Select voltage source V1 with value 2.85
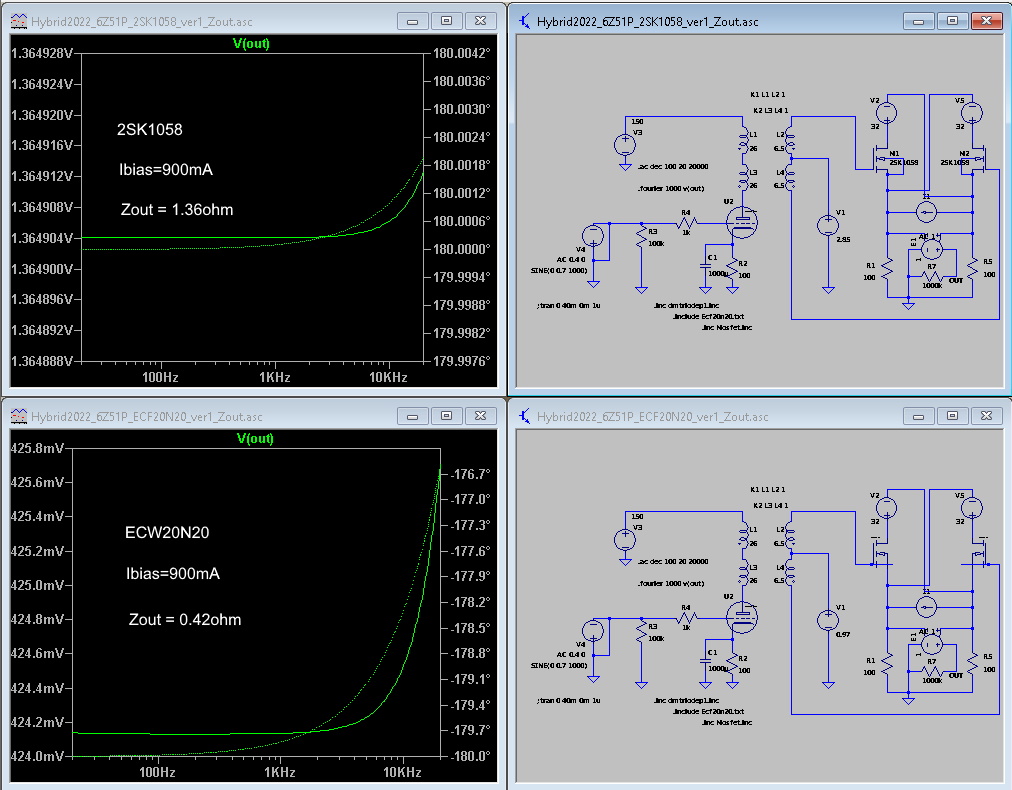 827,225
